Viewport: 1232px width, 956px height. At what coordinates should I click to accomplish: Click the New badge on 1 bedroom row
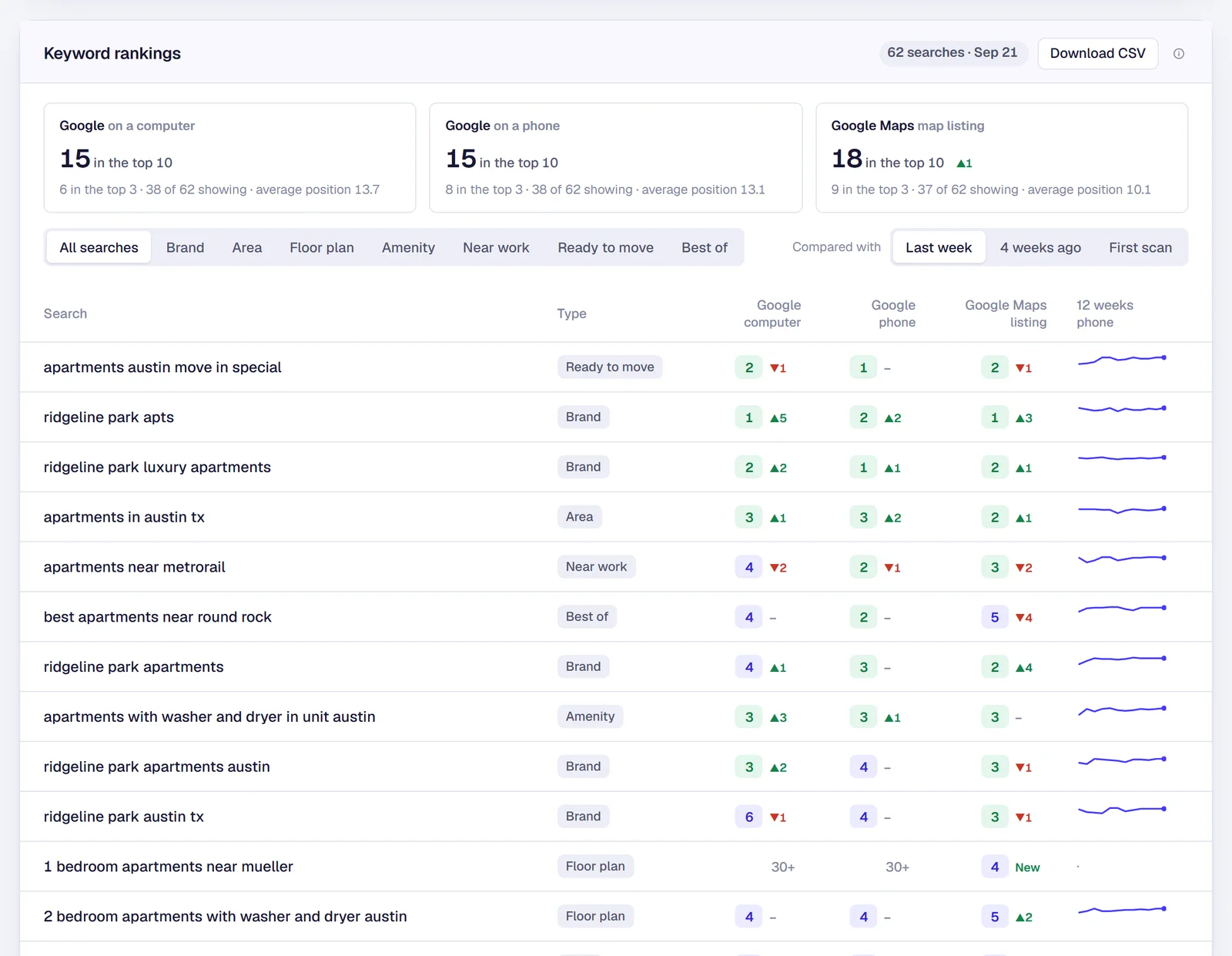[1027, 867]
